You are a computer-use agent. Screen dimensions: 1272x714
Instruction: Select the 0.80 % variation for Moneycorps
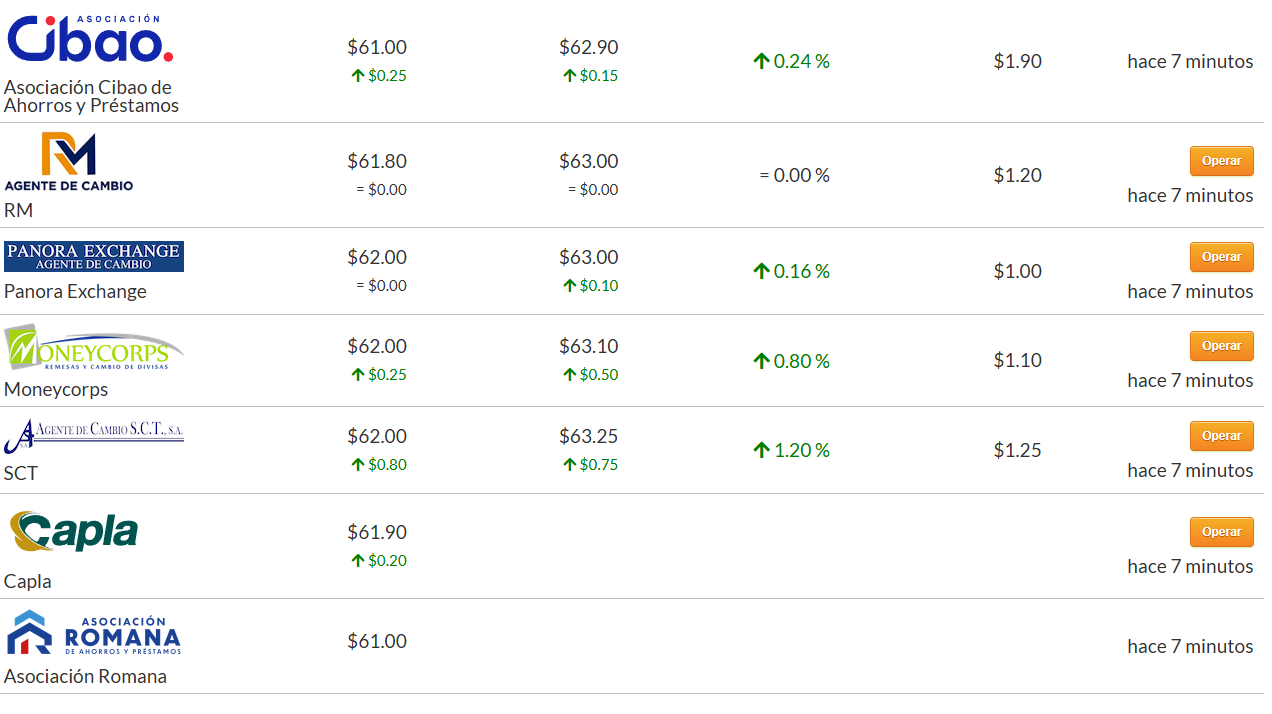[802, 361]
